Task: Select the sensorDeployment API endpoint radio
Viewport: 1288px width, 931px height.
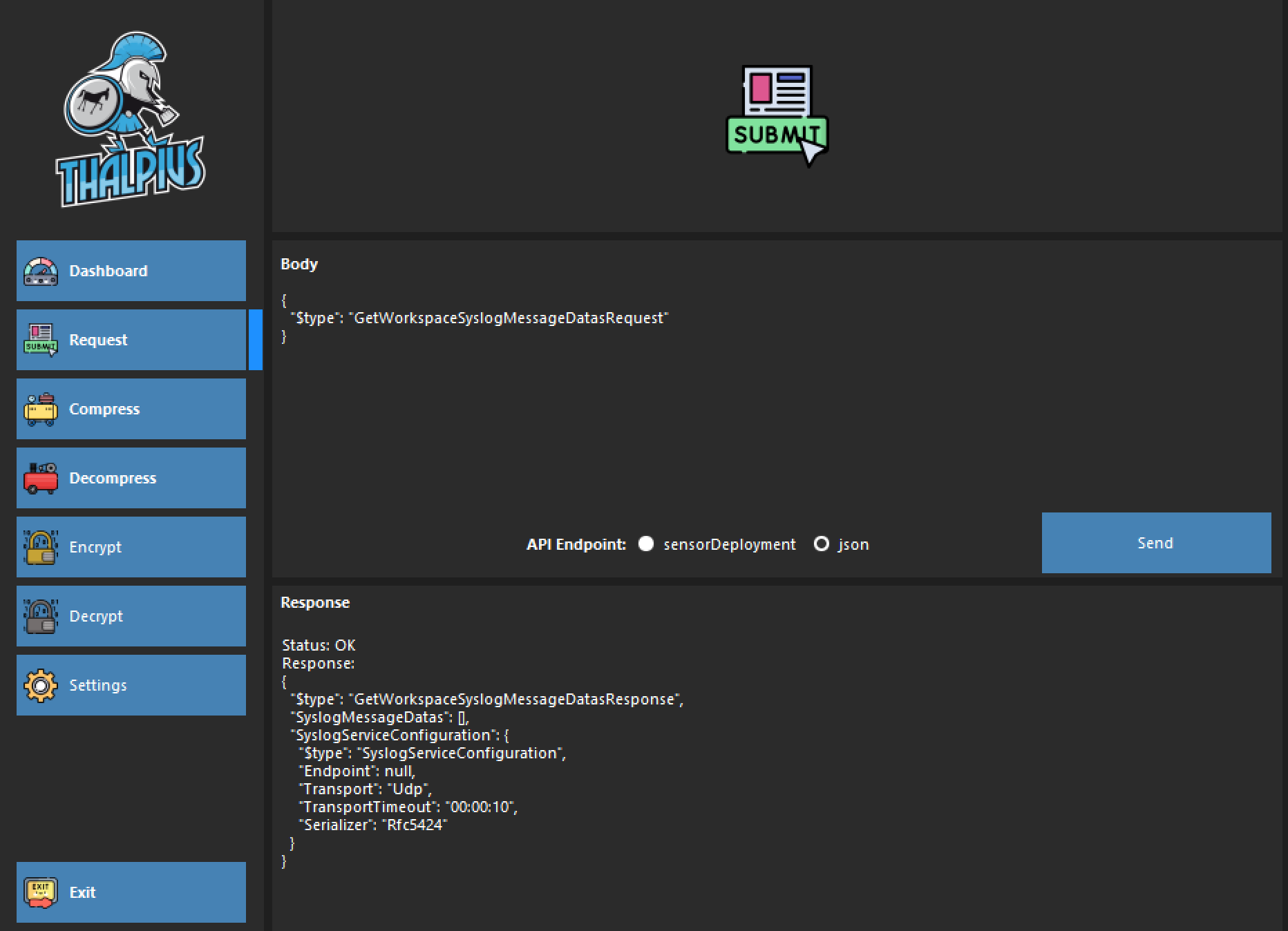Action: pyautogui.click(x=646, y=544)
